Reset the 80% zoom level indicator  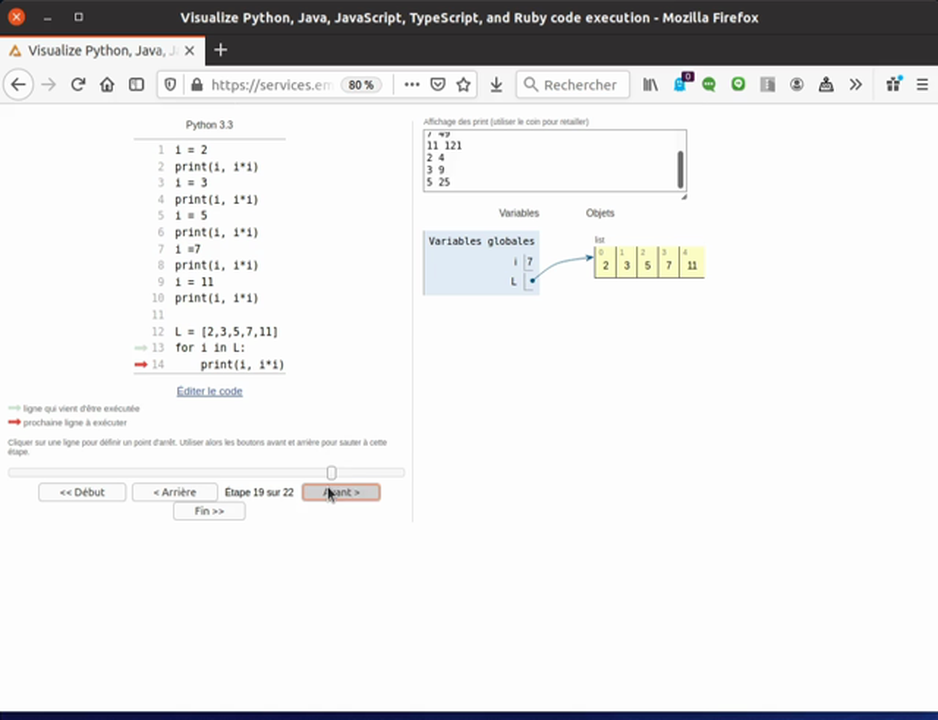point(361,85)
